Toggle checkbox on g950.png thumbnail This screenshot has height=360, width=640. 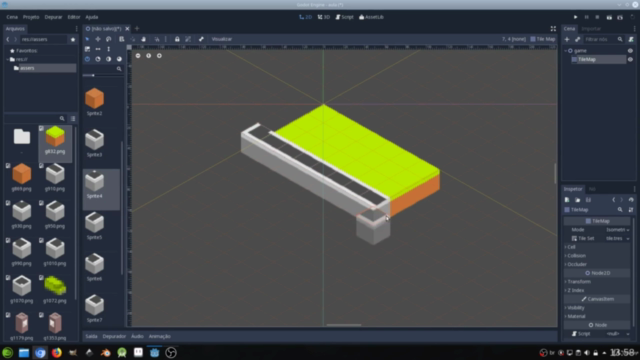point(41,203)
